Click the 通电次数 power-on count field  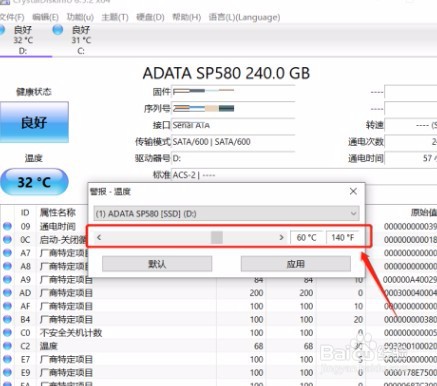click(x=411, y=142)
